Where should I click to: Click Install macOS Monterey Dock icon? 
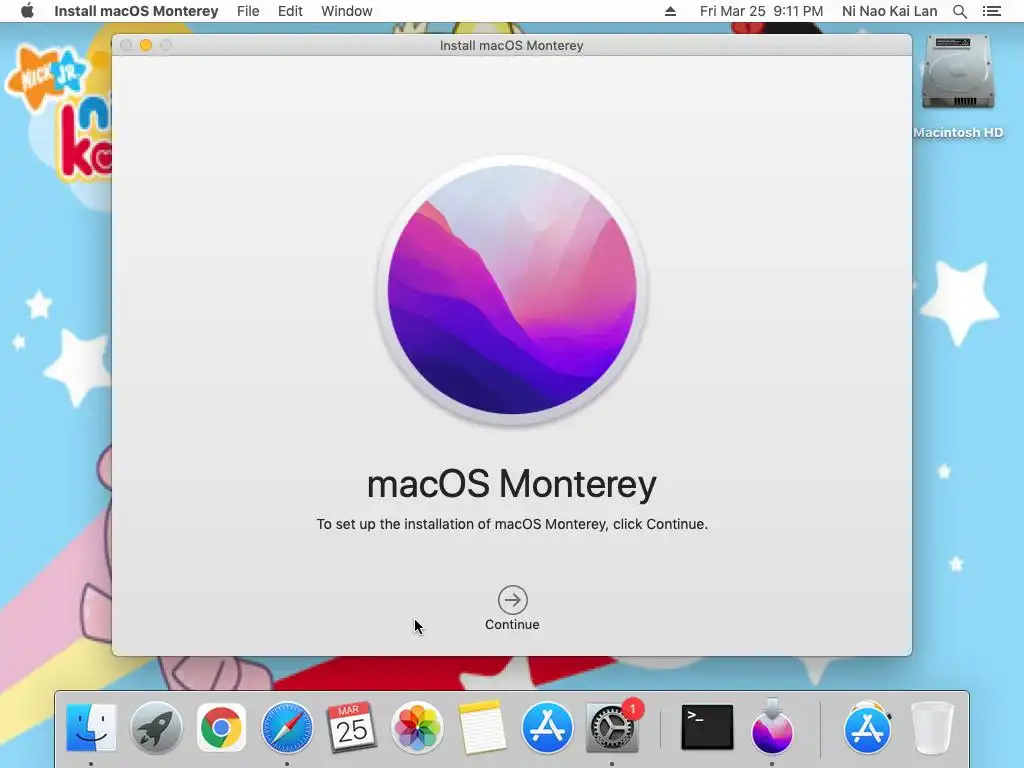pos(772,728)
